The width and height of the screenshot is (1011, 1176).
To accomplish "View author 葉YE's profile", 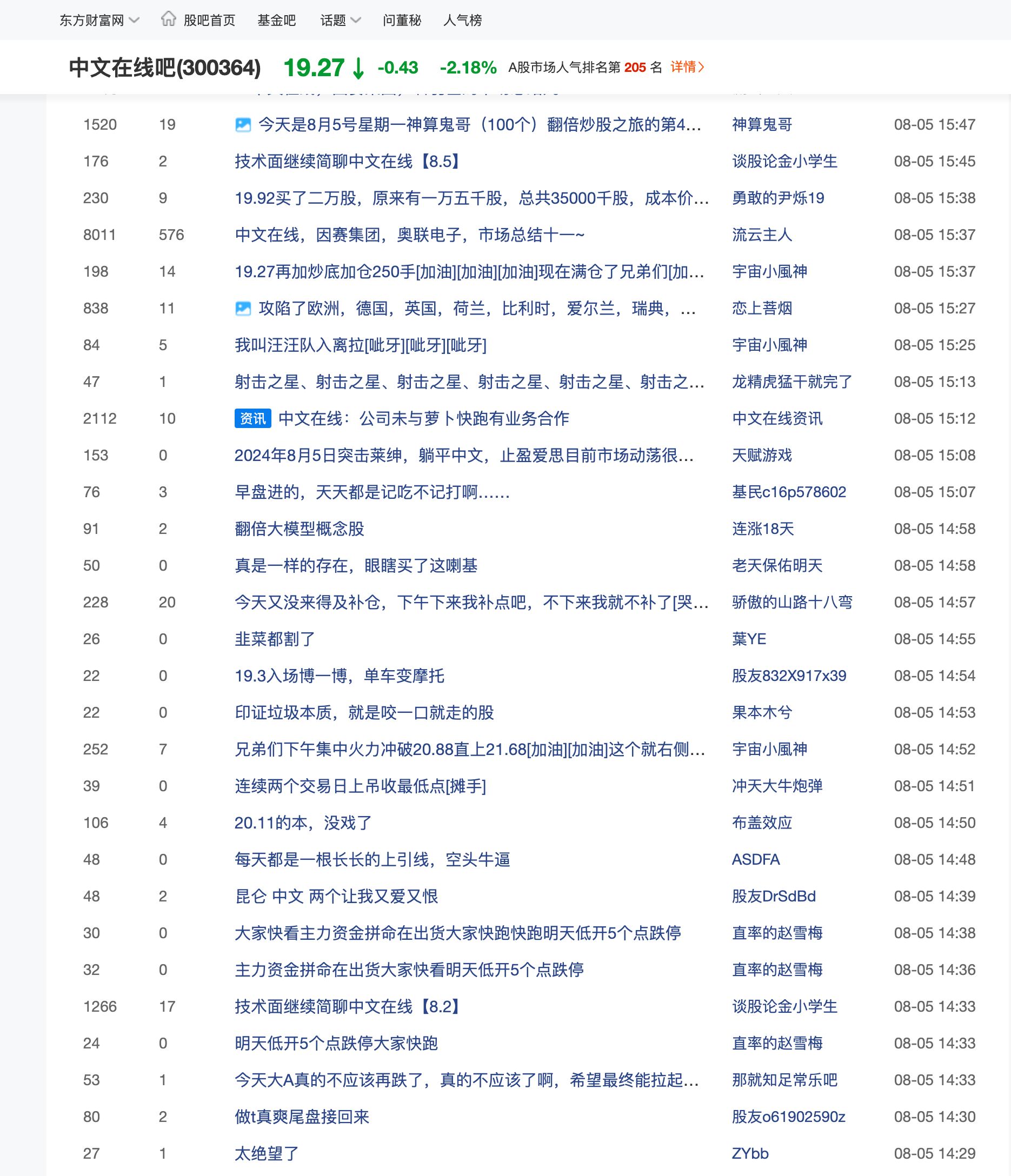I will [x=749, y=640].
